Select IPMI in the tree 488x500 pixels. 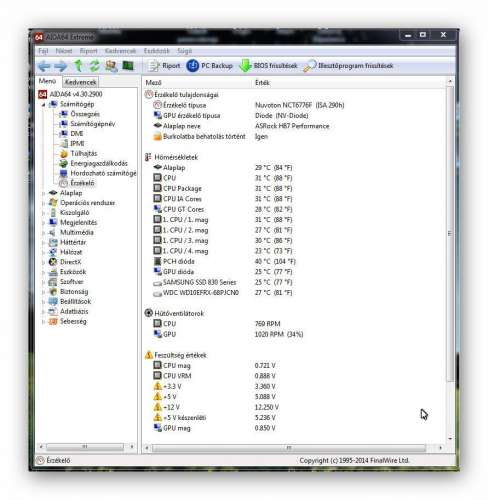point(77,144)
